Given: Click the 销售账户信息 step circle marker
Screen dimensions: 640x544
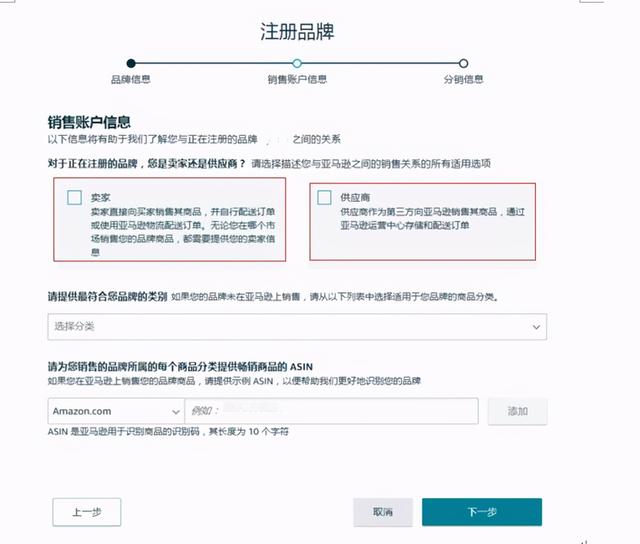Looking at the screenshot, I should [x=297, y=63].
